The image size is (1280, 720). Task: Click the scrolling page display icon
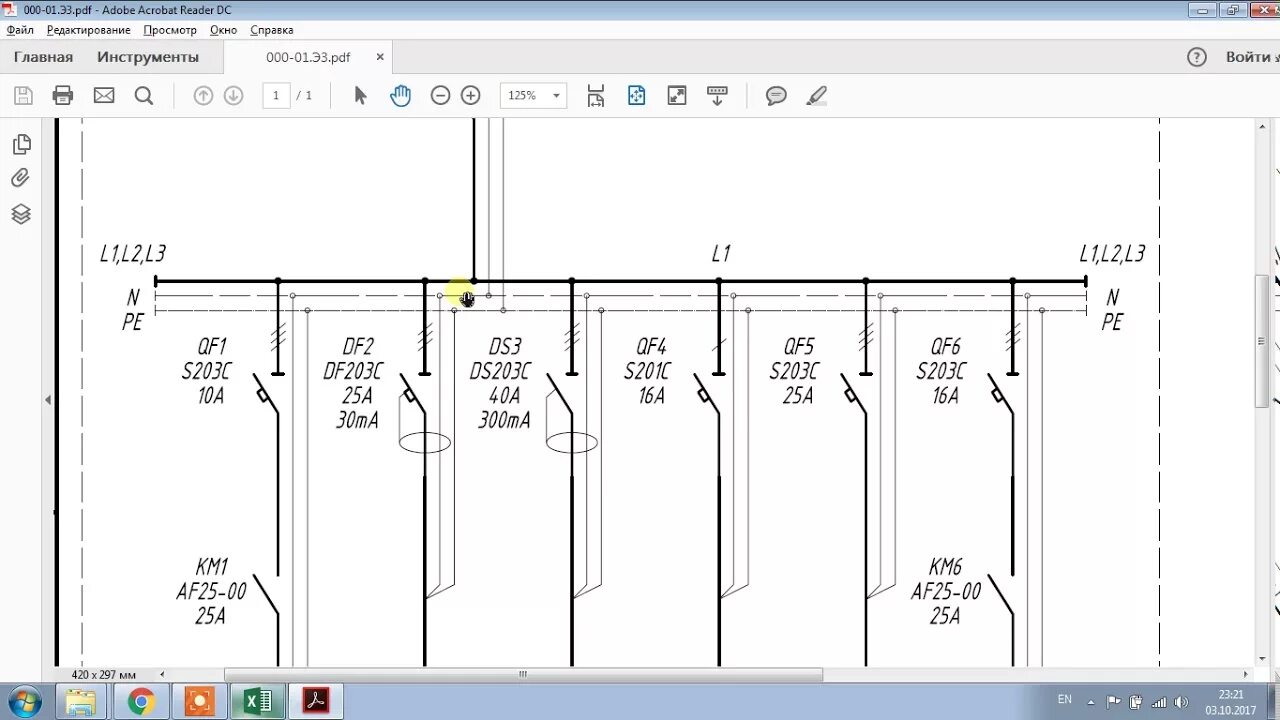tap(596, 96)
